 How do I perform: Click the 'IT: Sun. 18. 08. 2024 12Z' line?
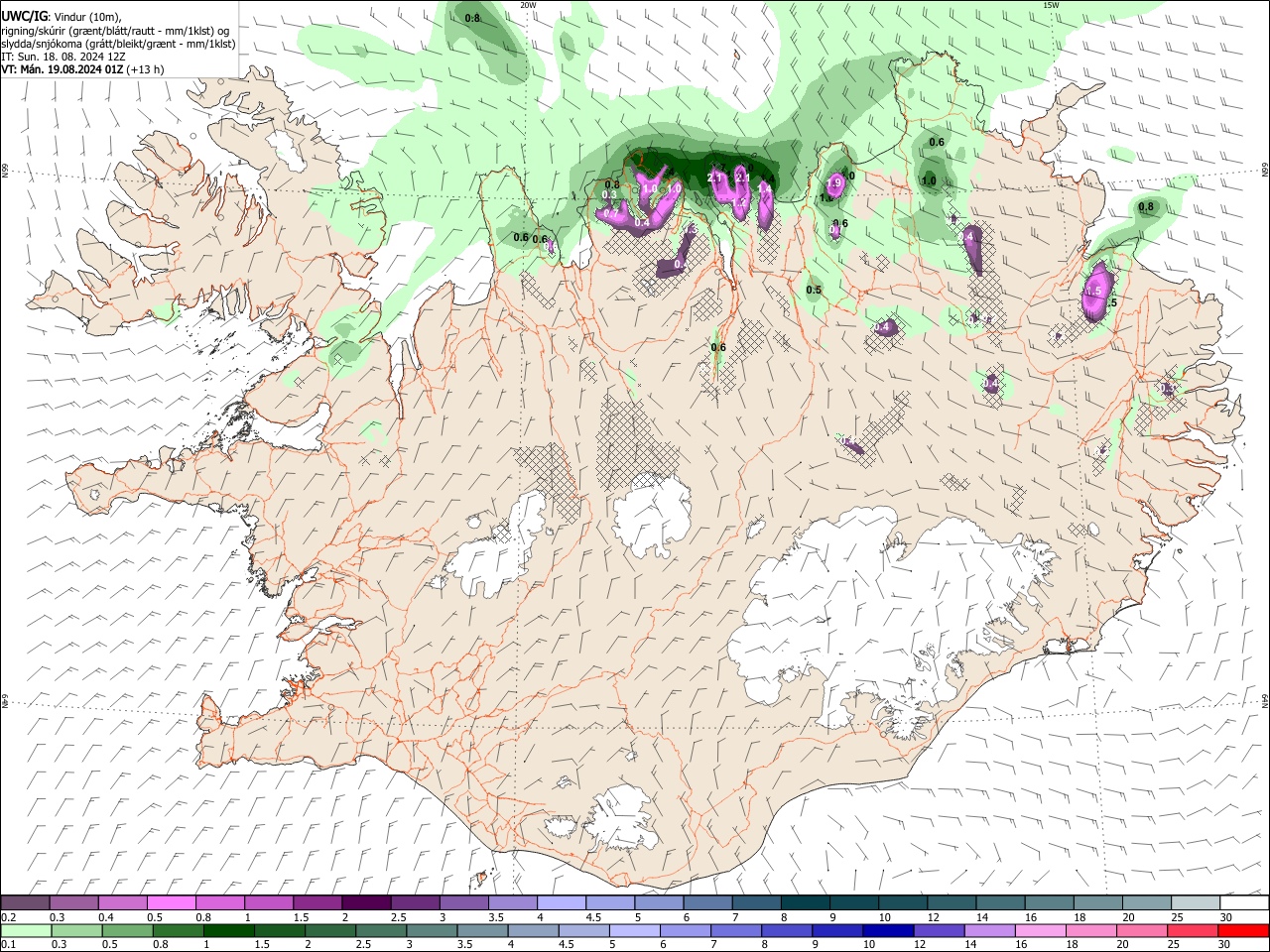click(x=63, y=57)
